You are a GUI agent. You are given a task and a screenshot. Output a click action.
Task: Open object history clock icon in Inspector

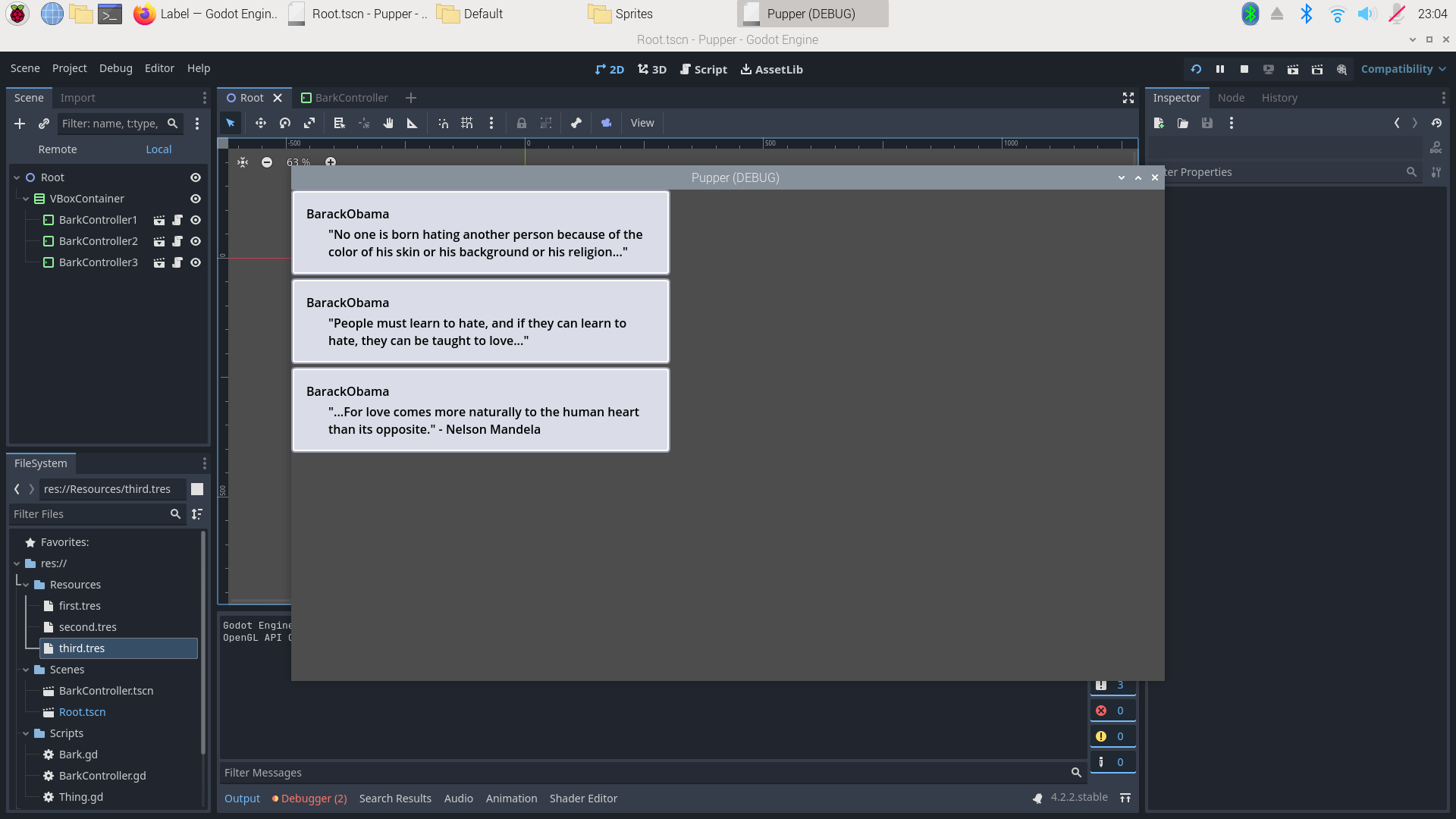[x=1436, y=123]
